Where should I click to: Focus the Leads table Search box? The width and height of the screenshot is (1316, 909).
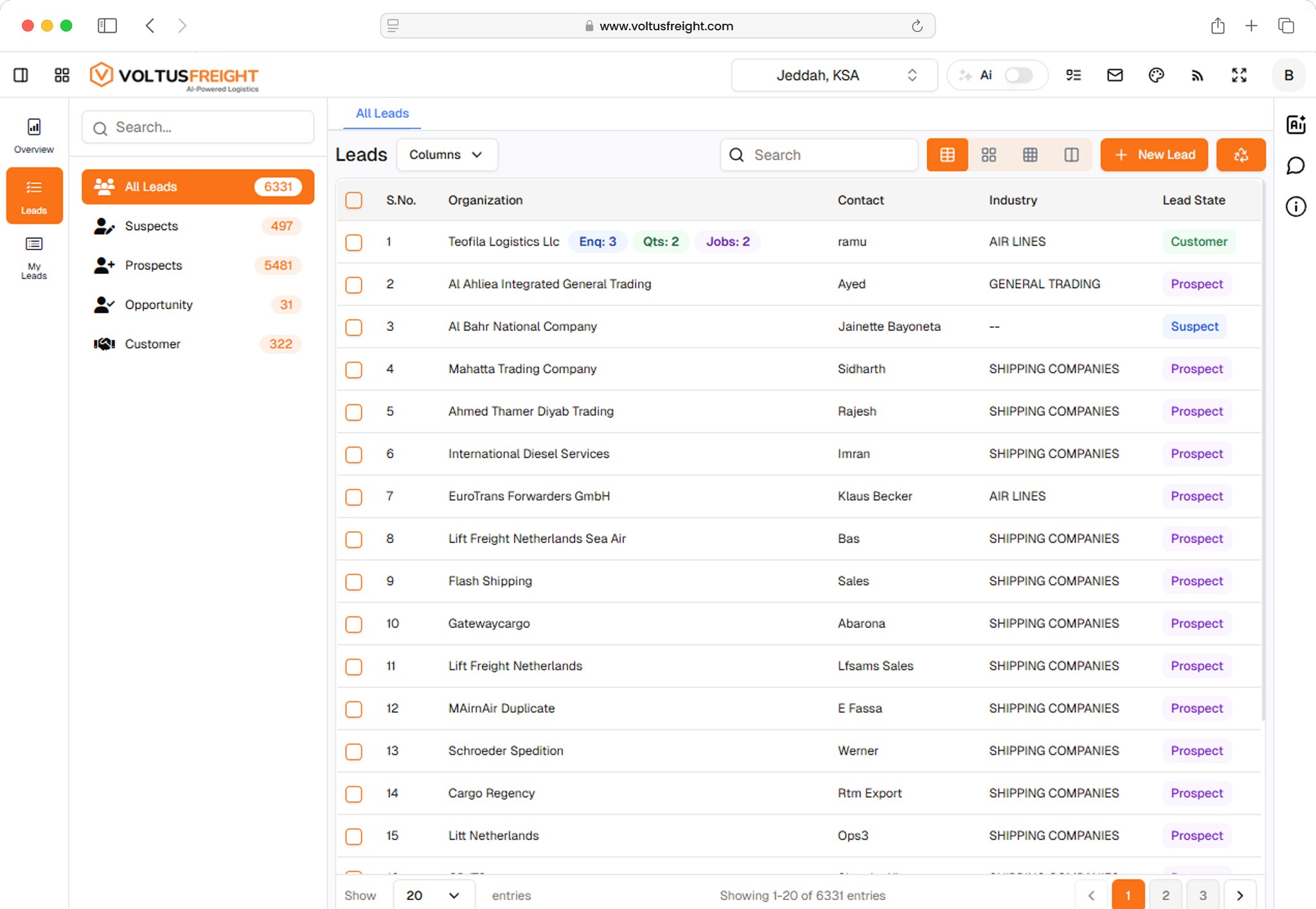coord(819,155)
